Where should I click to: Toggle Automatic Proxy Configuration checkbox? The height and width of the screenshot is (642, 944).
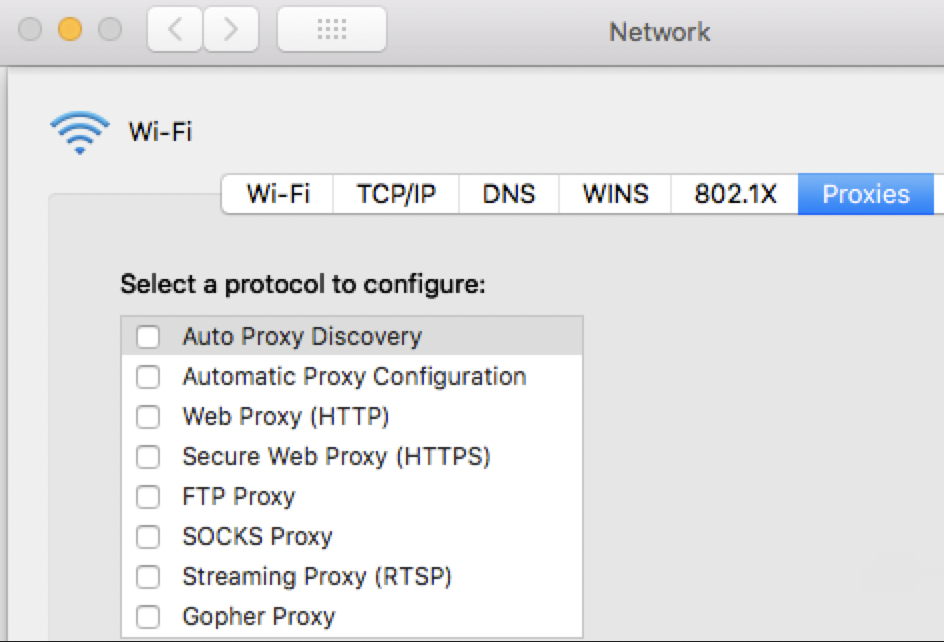(x=148, y=377)
